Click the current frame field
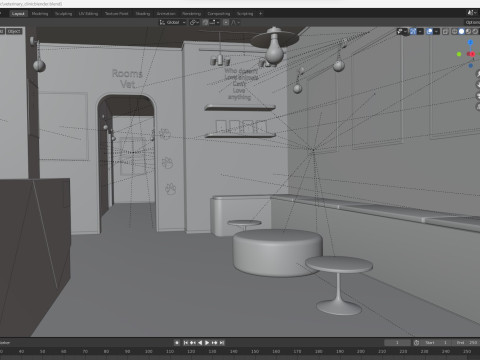Image resolution: width=480 pixels, height=360 pixels. click(x=397, y=343)
